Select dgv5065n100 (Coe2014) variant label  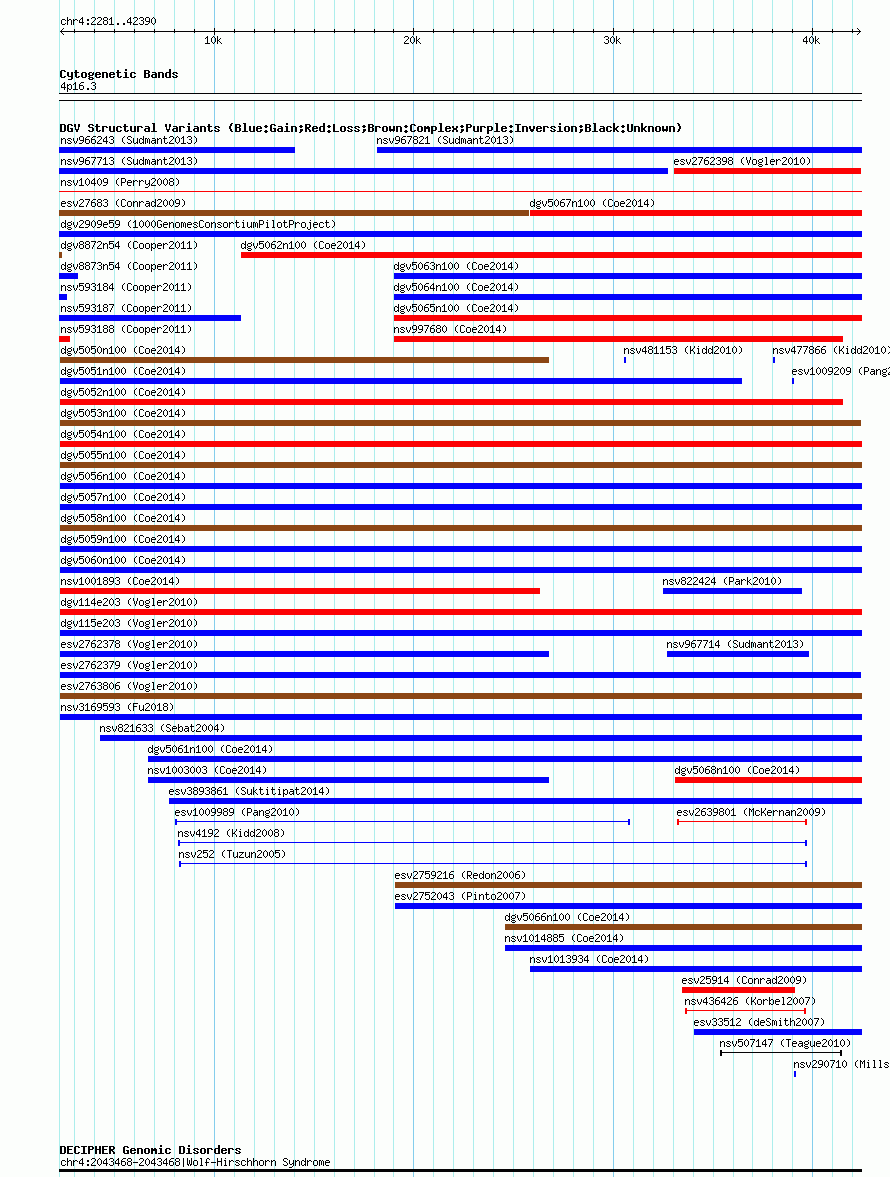click(x=456, y=309)
